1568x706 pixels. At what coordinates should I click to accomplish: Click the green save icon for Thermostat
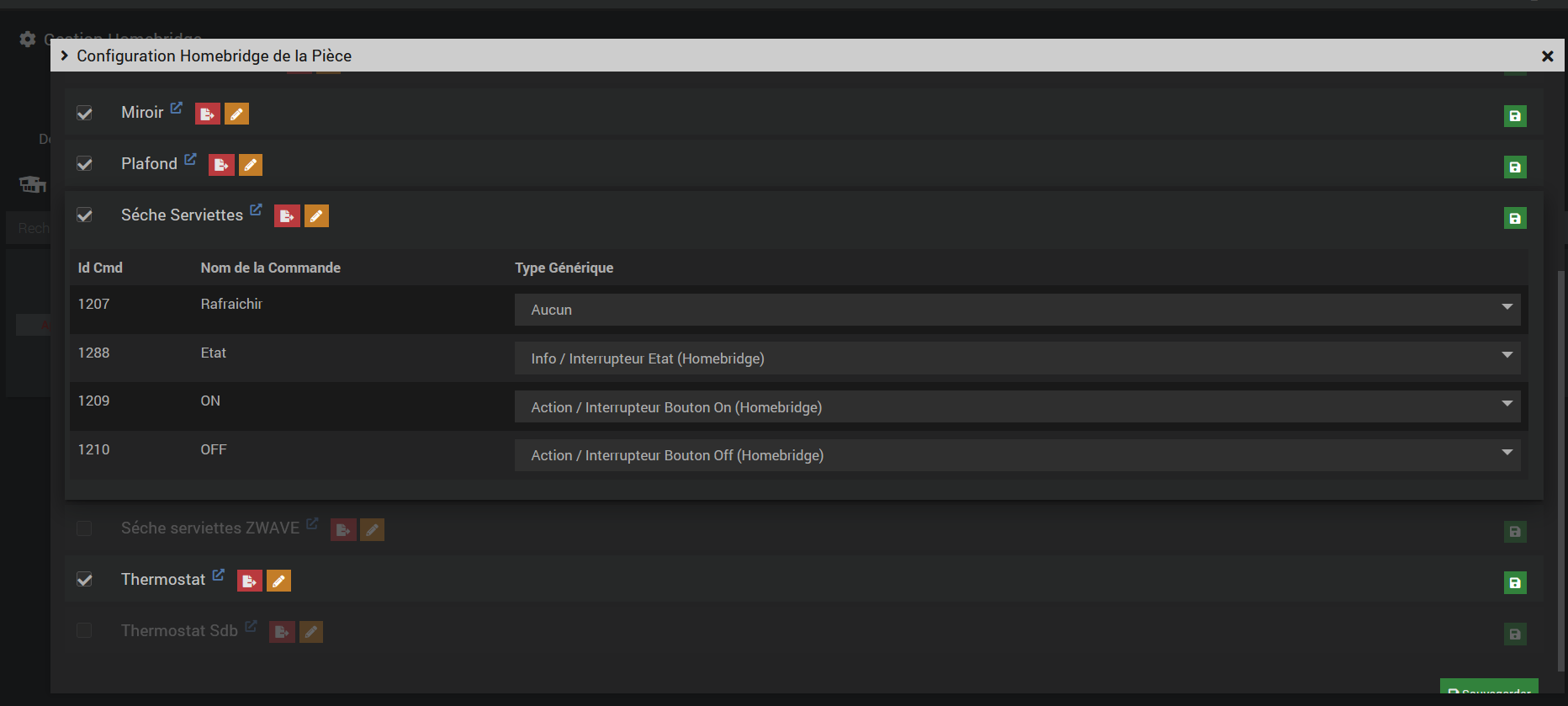[x=1514, y=582]
